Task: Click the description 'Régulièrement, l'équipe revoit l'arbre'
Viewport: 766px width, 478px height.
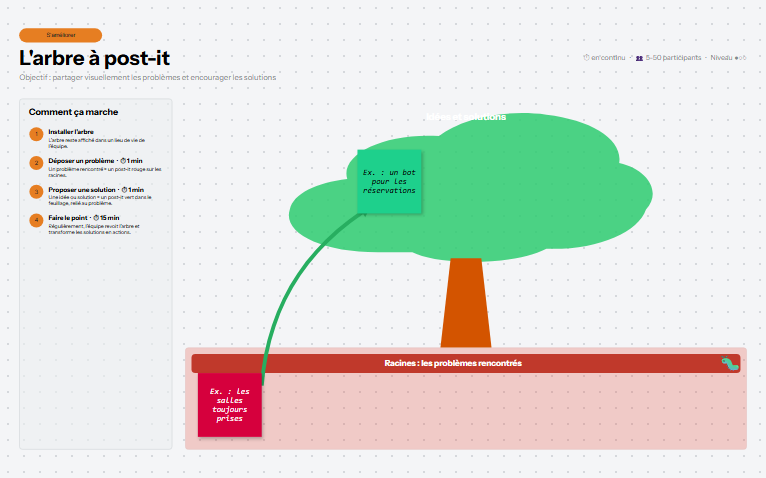Action: [94, 229]
